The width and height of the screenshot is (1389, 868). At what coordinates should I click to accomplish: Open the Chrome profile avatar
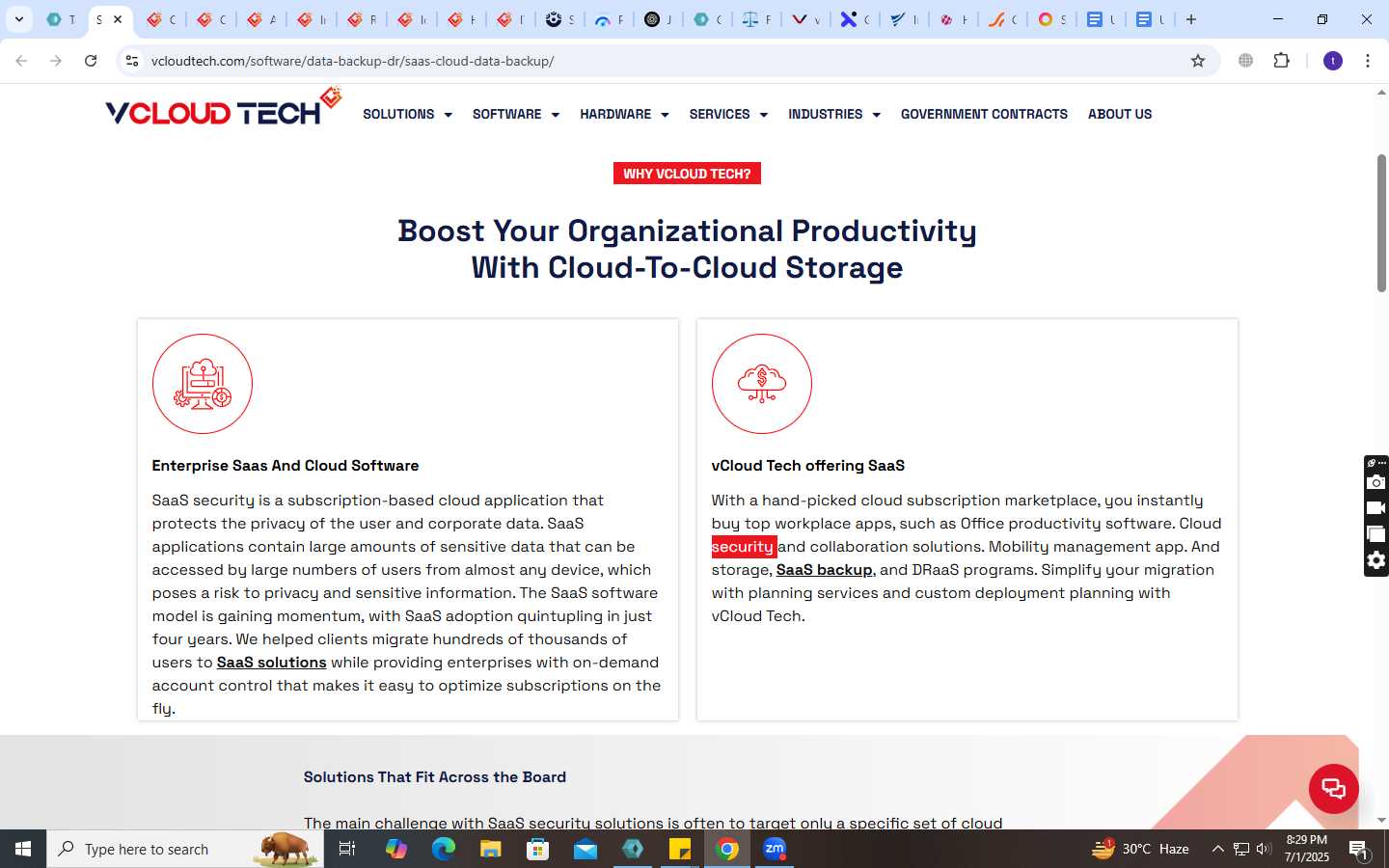click(1333, 61)
